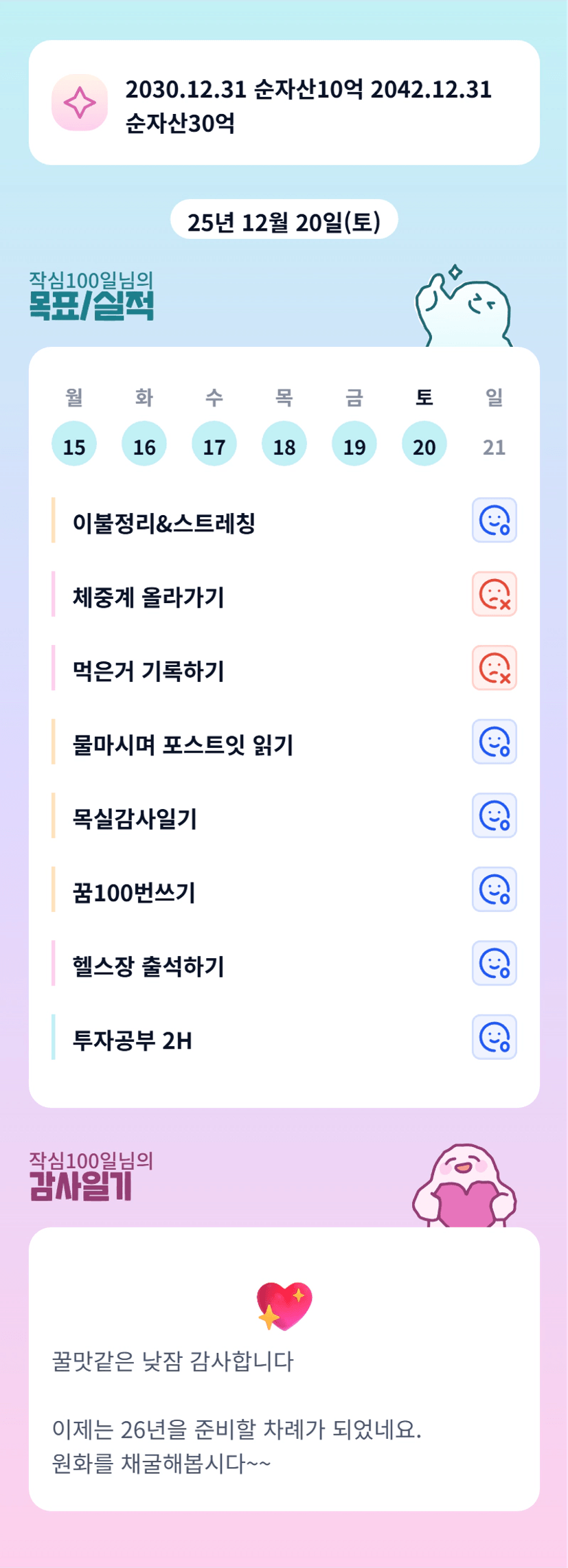
Task: Click the pink heart-holding mascot
Action: (465, 1186)
